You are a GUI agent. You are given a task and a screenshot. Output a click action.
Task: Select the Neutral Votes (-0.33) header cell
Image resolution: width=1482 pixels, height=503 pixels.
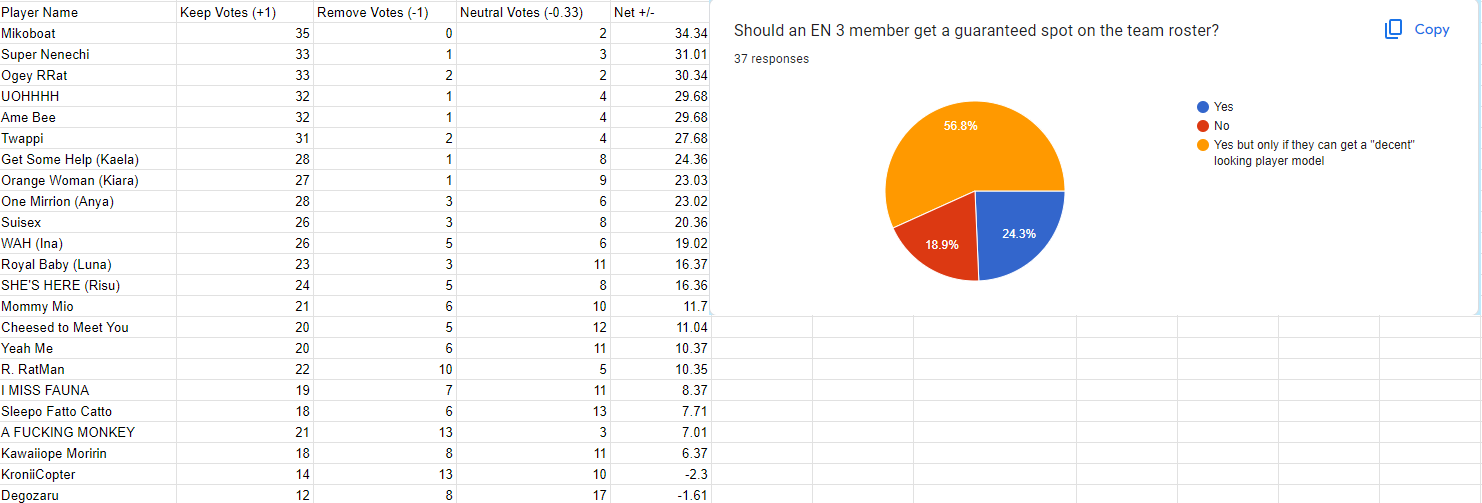tap(533, 13)
